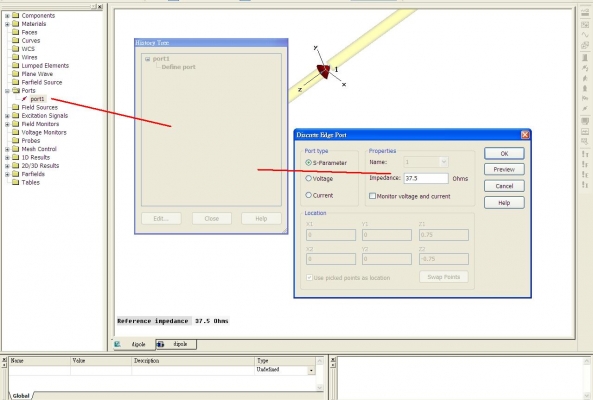Click the dipole 3D view tab icon

(x=118, y=344)
